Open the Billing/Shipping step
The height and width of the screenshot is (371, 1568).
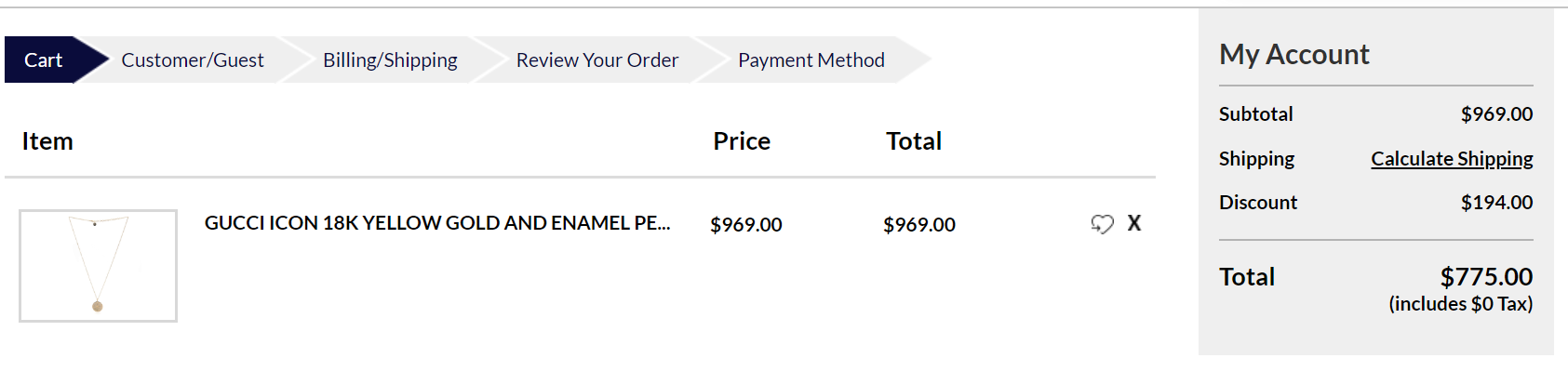(x=390, y=60)
